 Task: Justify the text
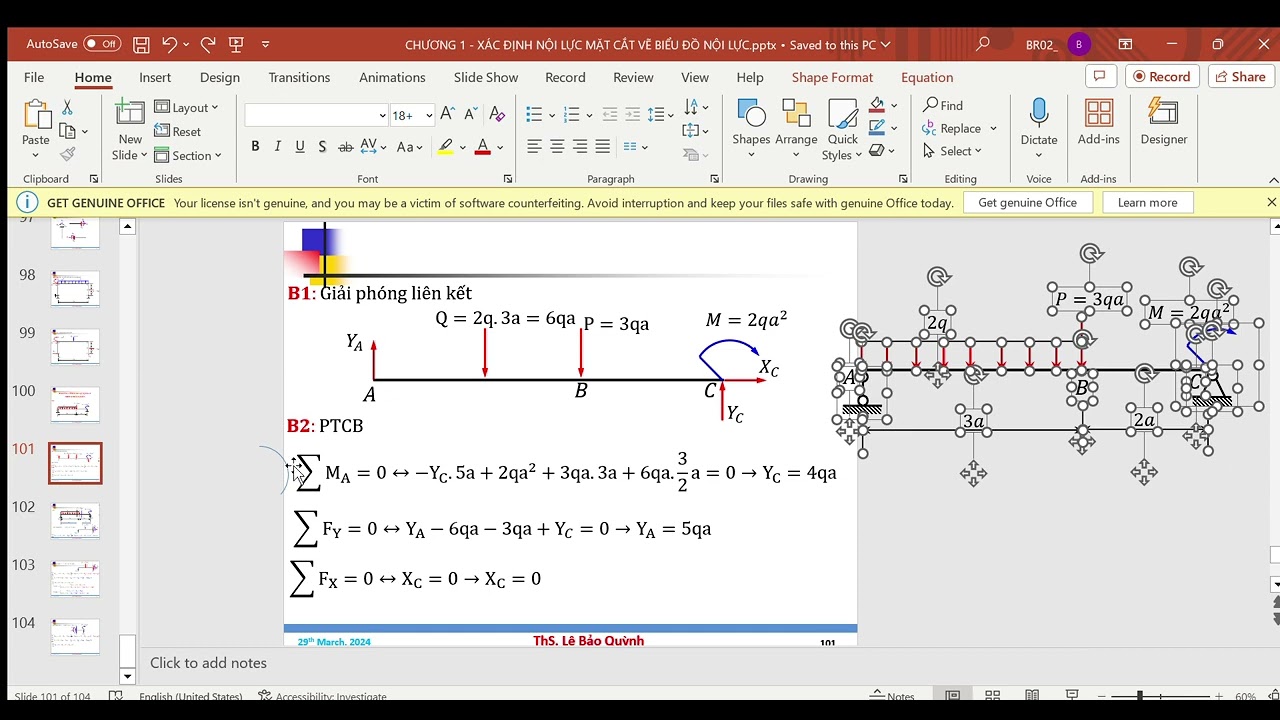point(602,147)
